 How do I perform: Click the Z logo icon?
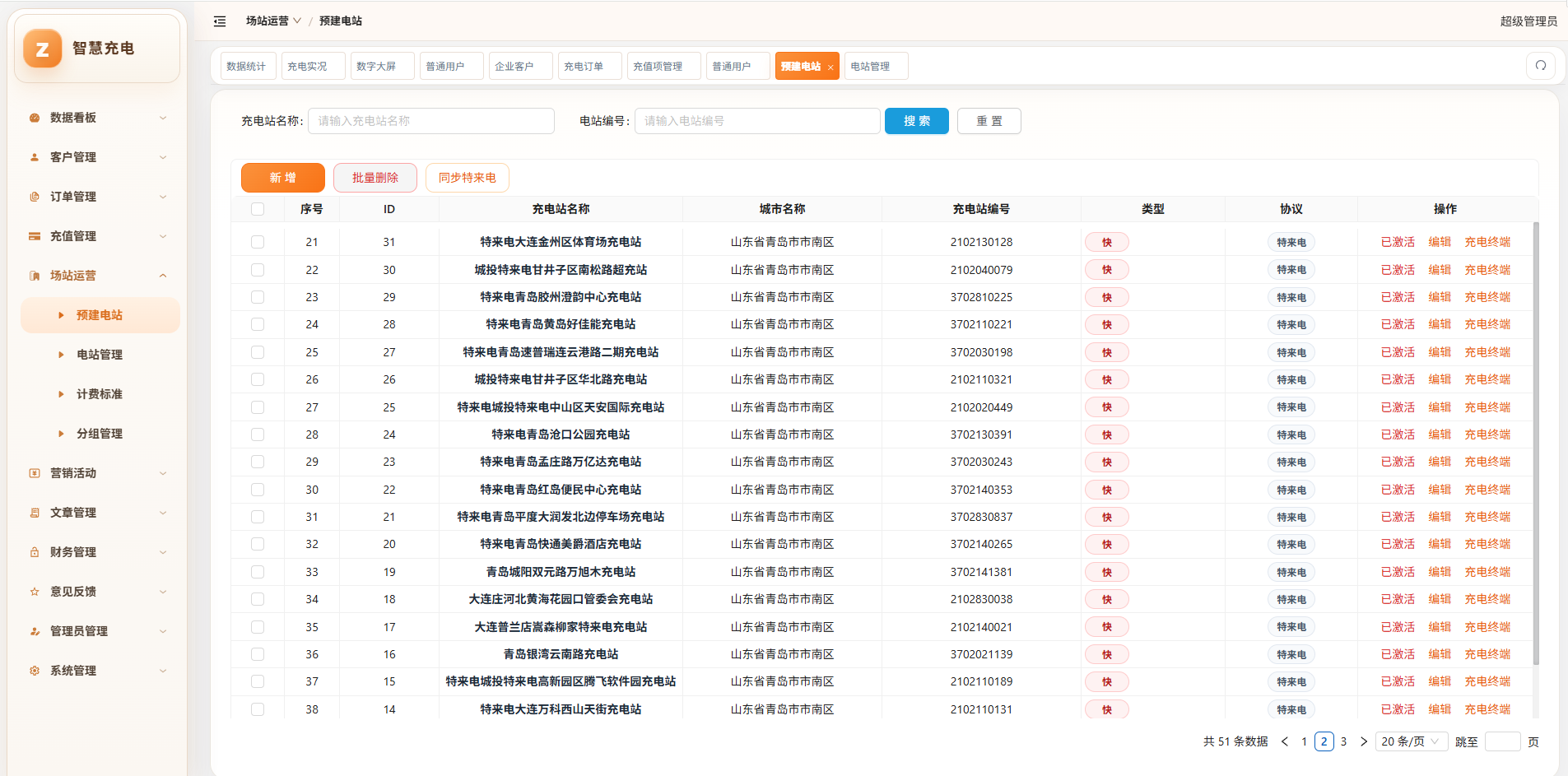[x=43, y=49]
